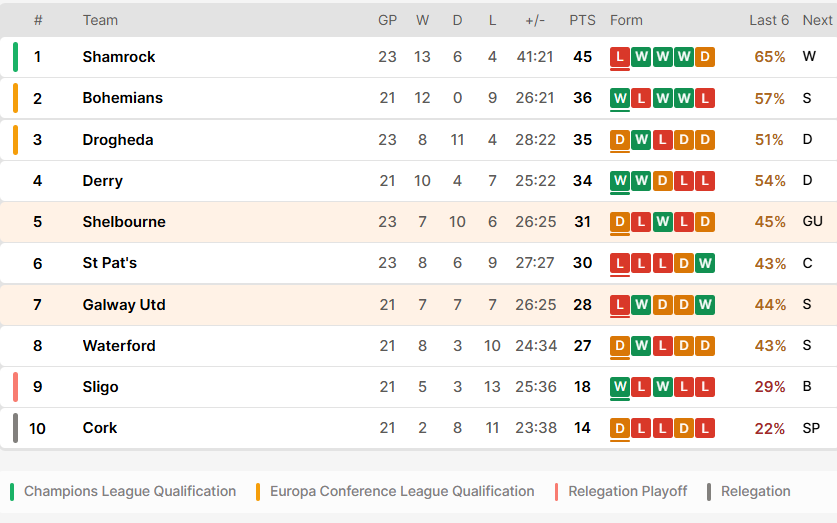Click Sligo's 29% last six value

click(x=770, y=387)
